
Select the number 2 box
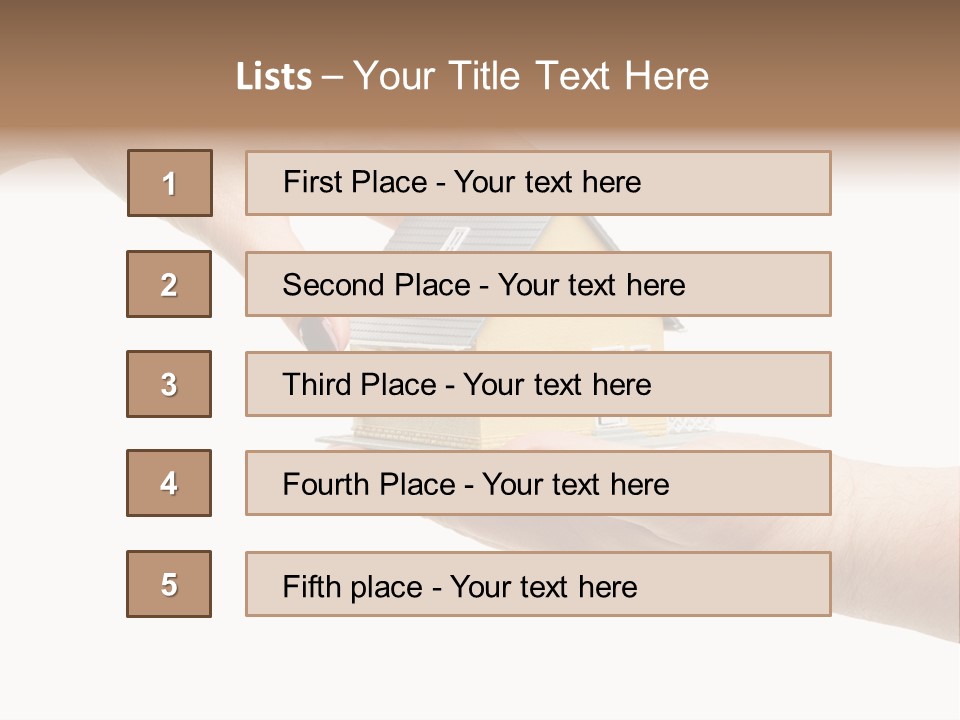tap(169, 284)
